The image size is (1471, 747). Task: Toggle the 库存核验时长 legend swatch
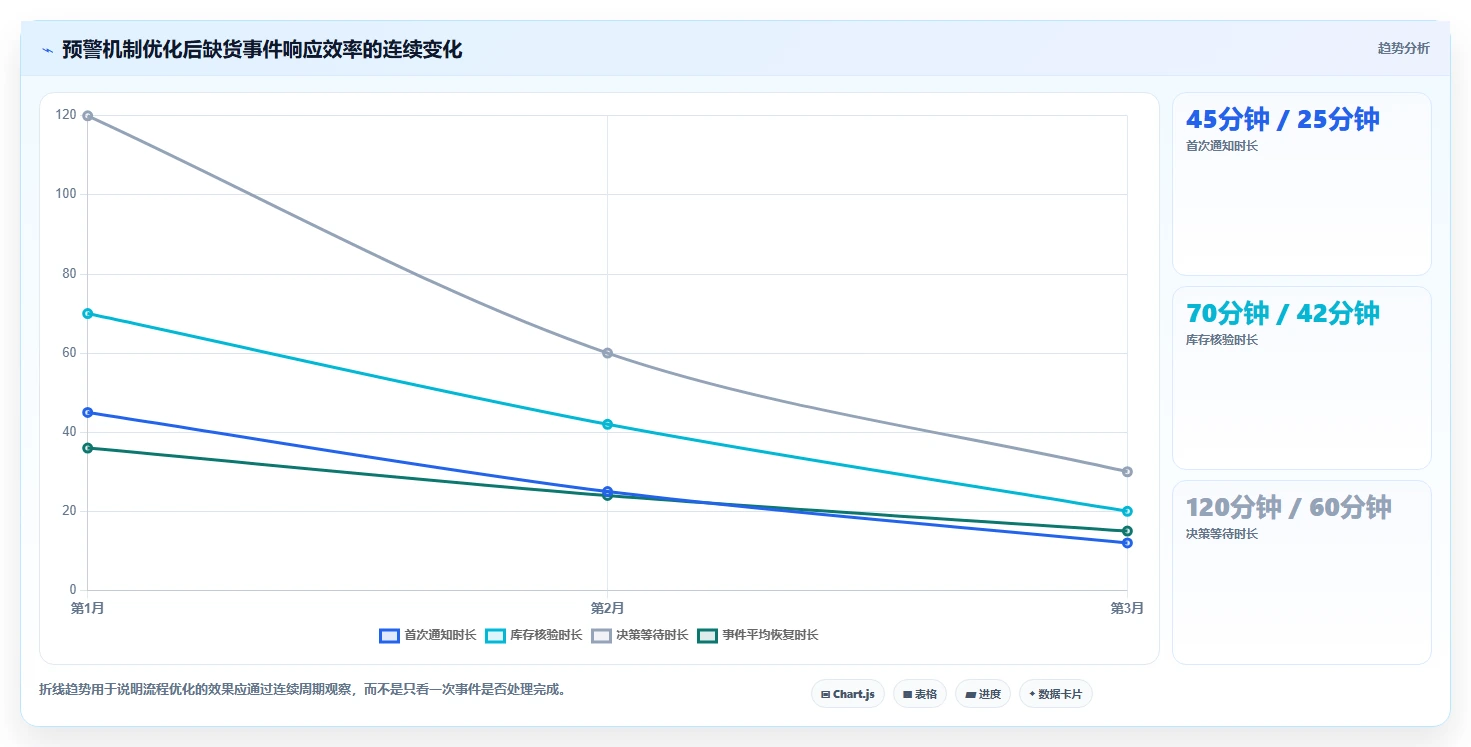click(x=496, y=636)
